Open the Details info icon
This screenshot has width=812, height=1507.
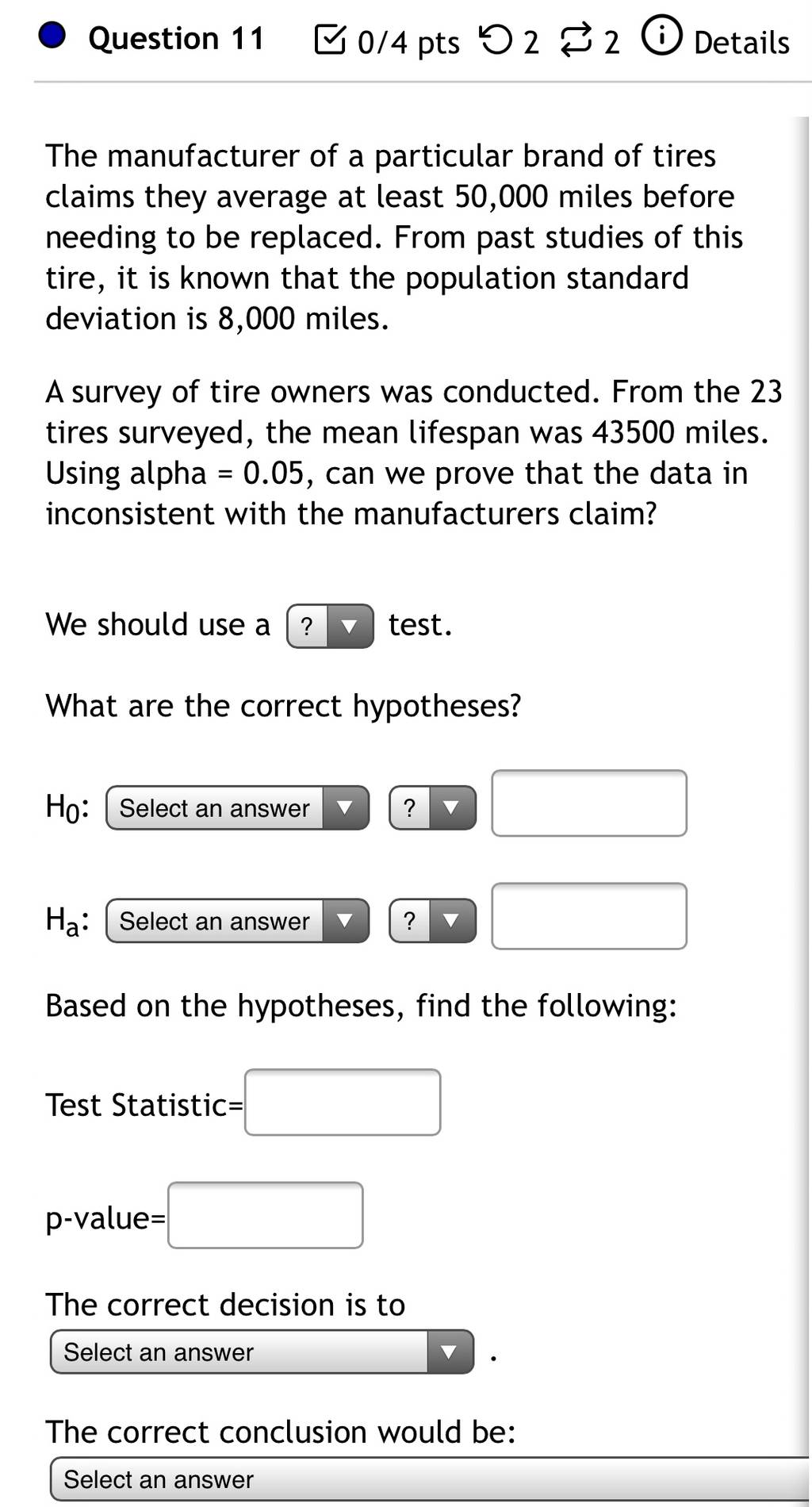pyautogui.click(x=661, y=36)
